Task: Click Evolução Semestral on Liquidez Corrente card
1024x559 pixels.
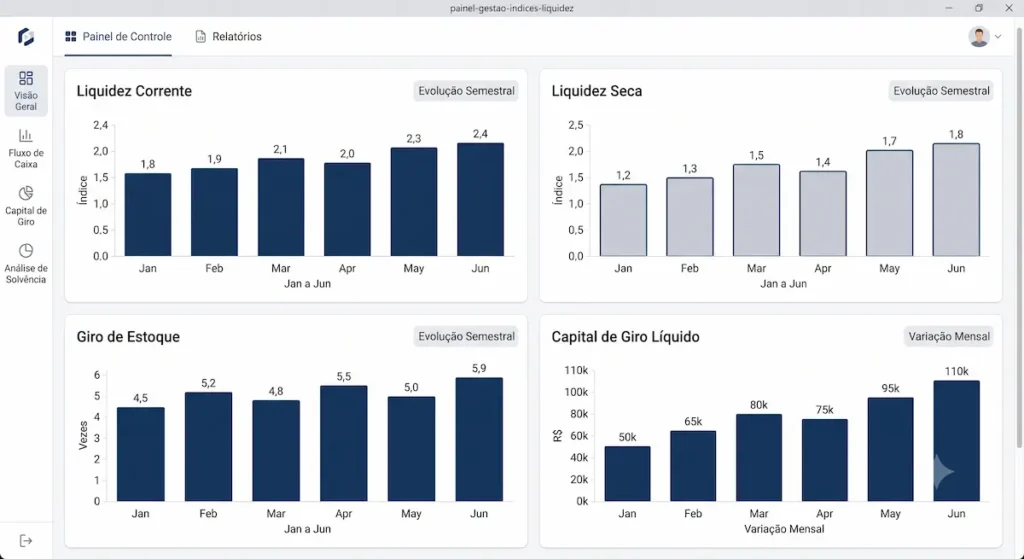Action: tap(466, 91)
